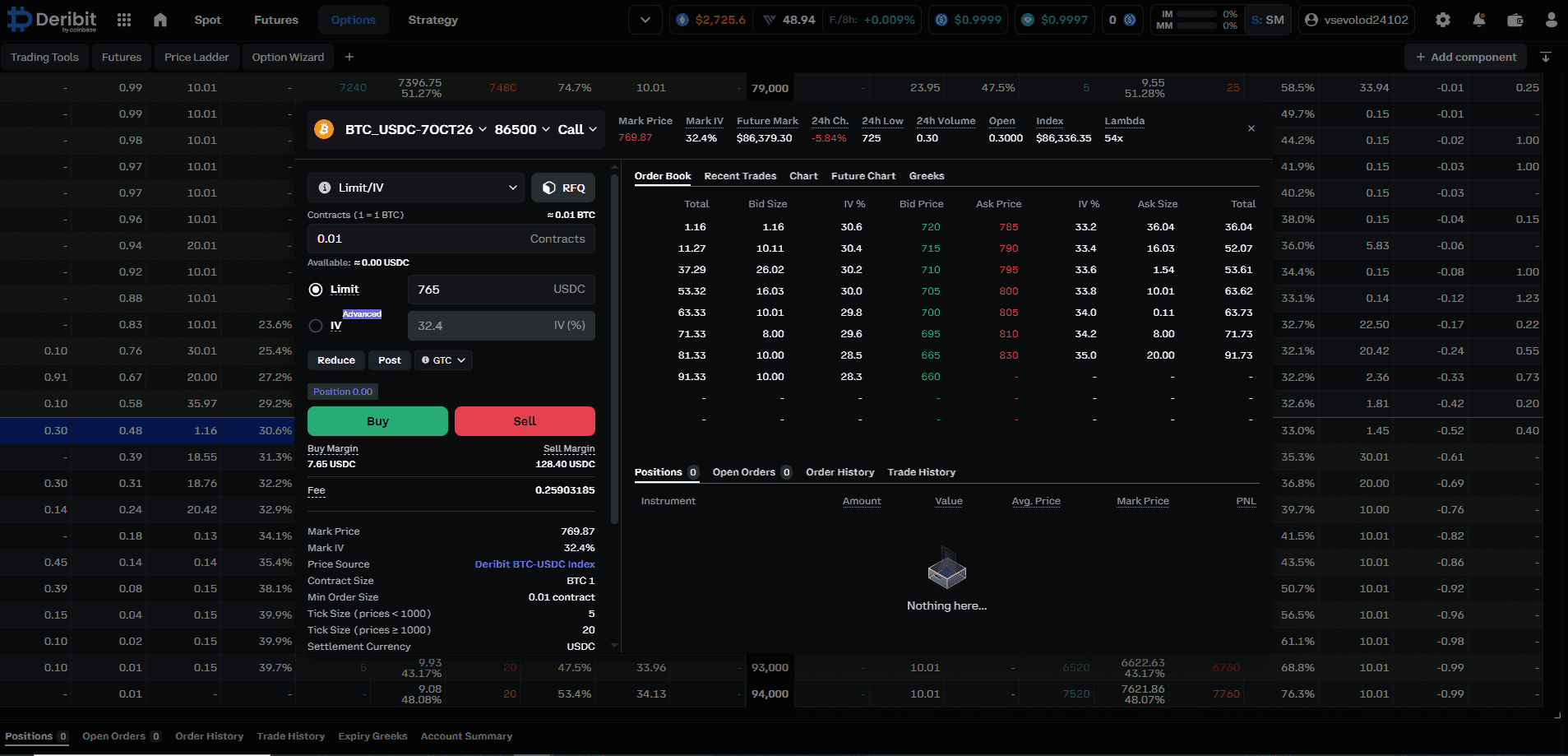
Task: Open the GTC time-in-force dropdown
Action: pos(444,360)
